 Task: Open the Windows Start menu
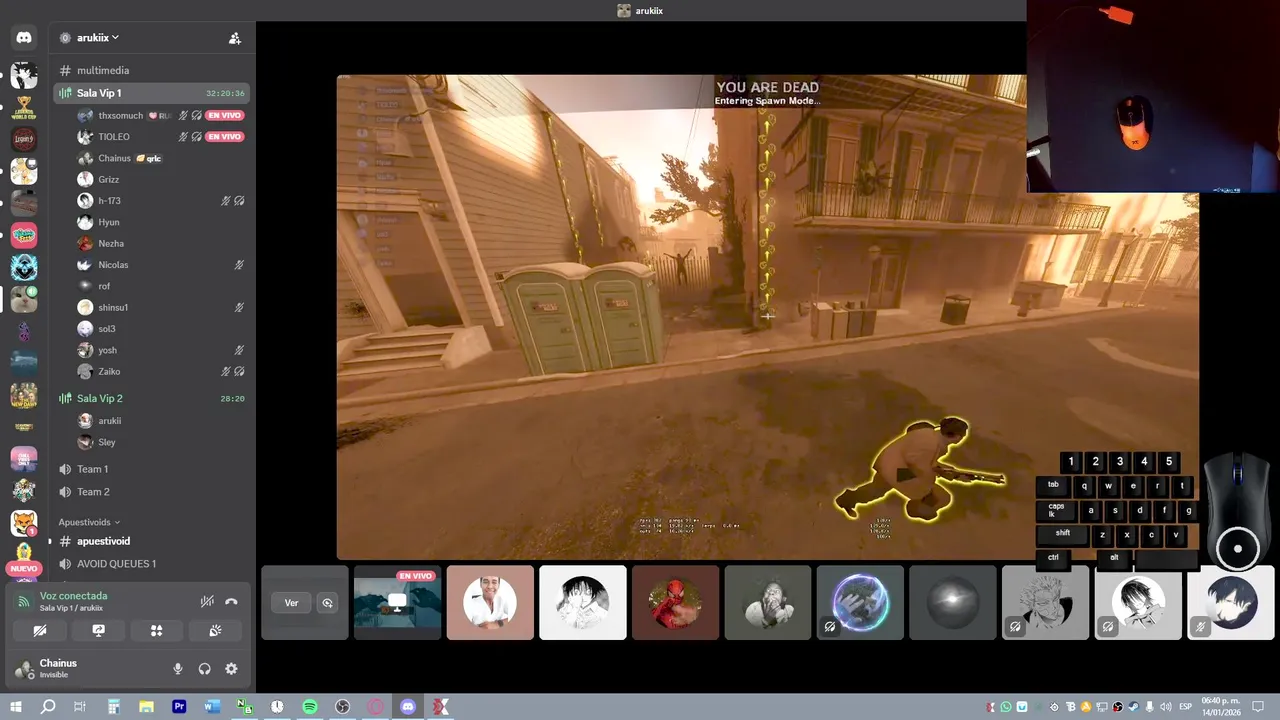click(x=16, y=707)
